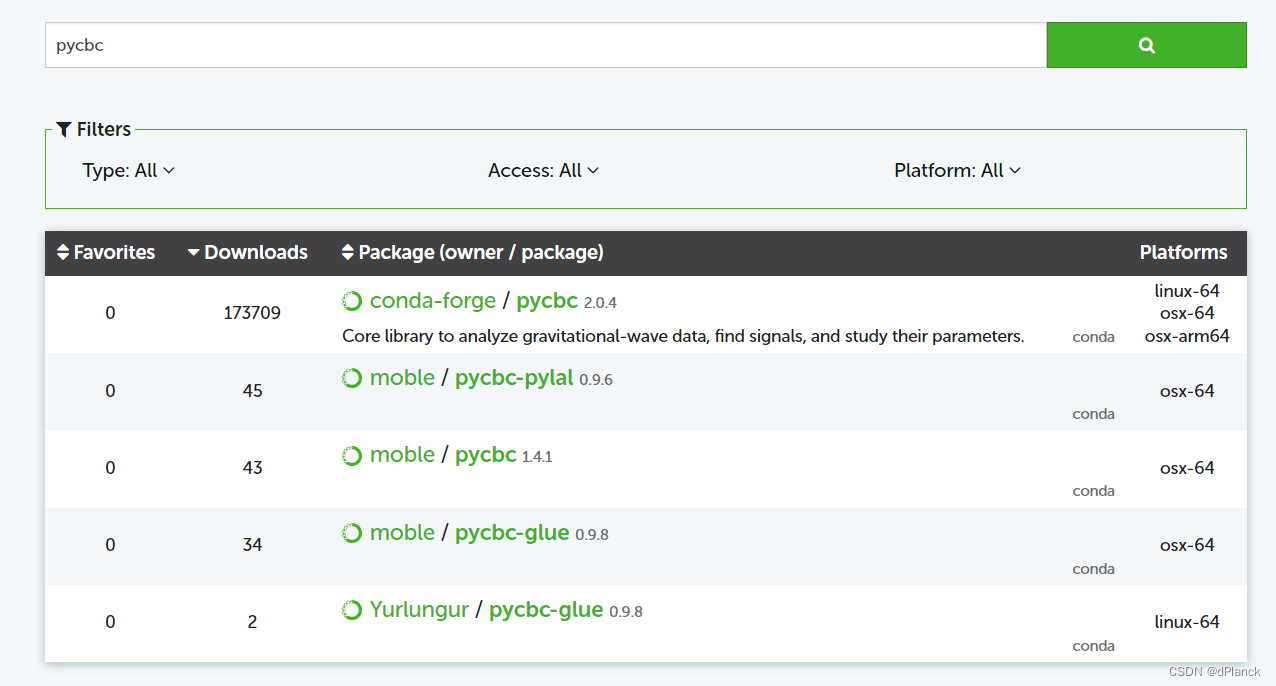Open the Type: All dropdown
Image resolution: width=1276 pixels, height=686 pixels.
click(129, 171)
